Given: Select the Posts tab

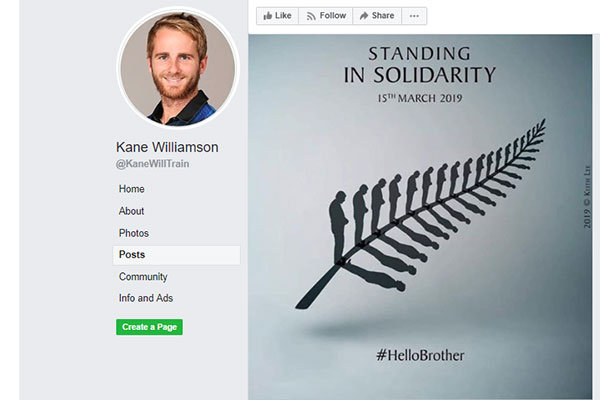Looking at the screenshot, I should coord(176,255).
